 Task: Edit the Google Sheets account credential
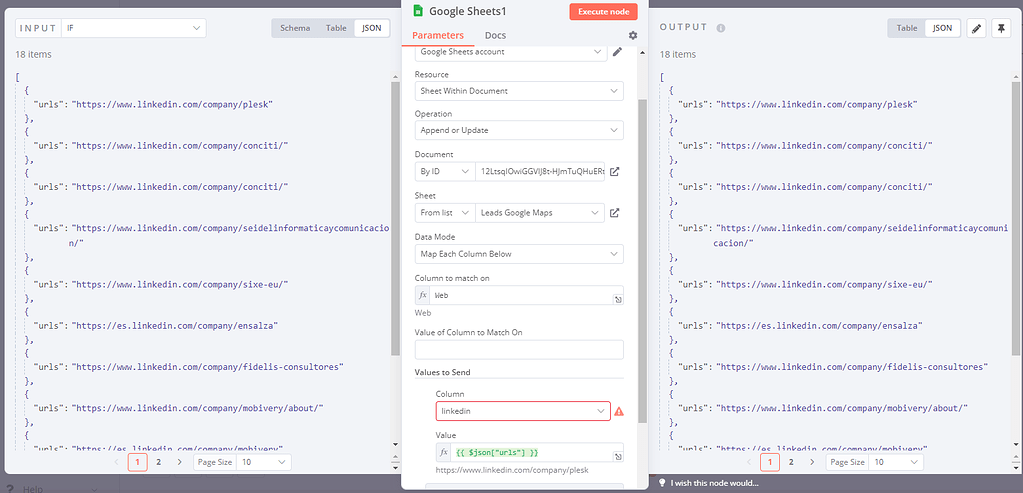pyautogui.click(x=617, y=52)
